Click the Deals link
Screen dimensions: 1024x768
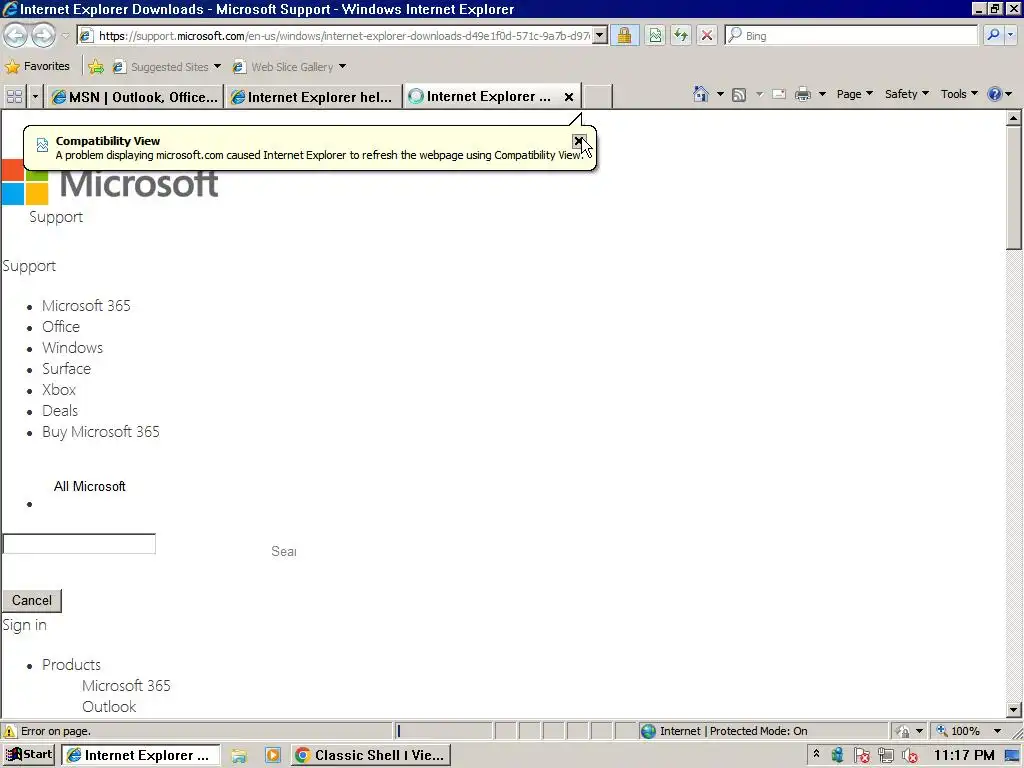click(x=60, y=411)
